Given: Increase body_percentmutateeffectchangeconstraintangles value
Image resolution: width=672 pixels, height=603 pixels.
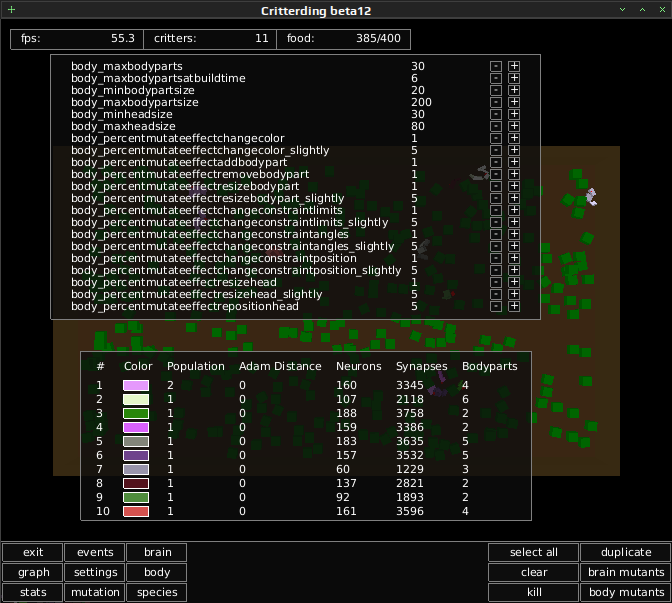Looking at the screenshot, I should coord(514,234).
